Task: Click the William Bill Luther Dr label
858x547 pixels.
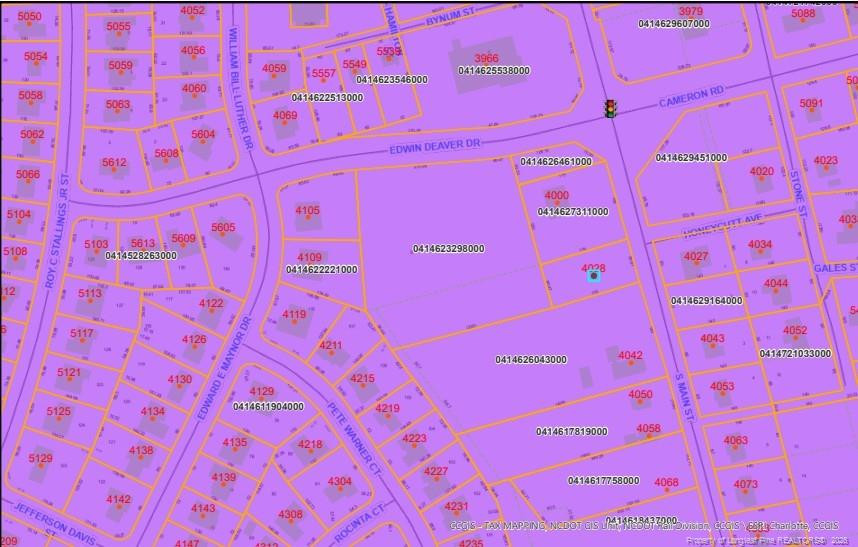Action: (x=240, y=88)
